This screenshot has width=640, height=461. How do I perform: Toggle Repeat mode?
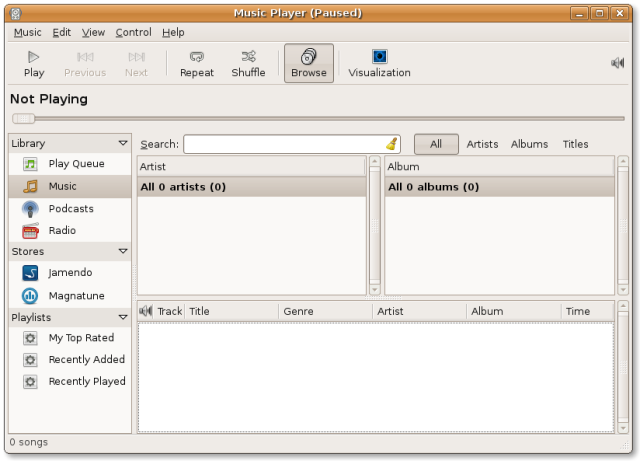197,64
